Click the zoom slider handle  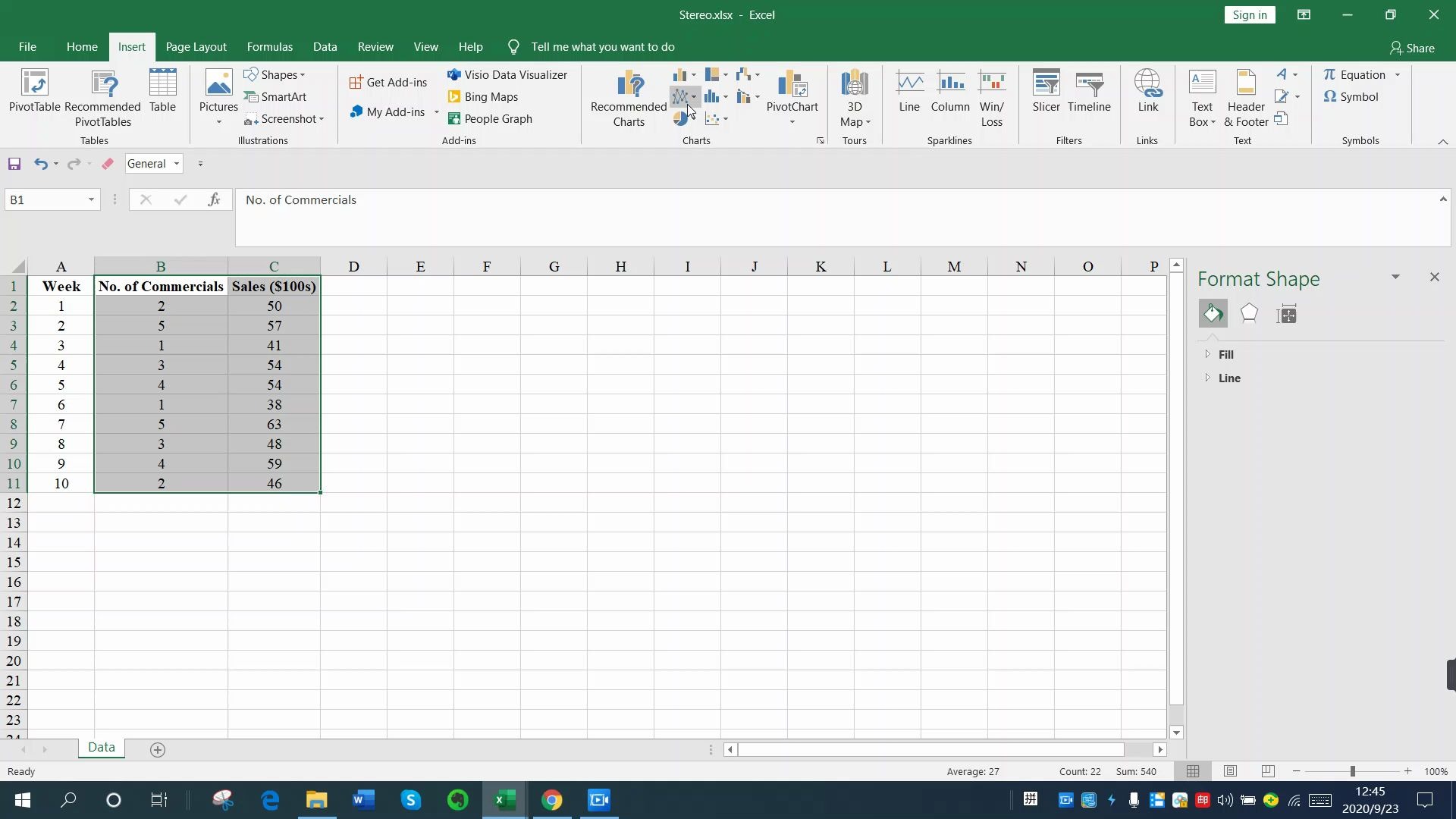click(1352, 771)
